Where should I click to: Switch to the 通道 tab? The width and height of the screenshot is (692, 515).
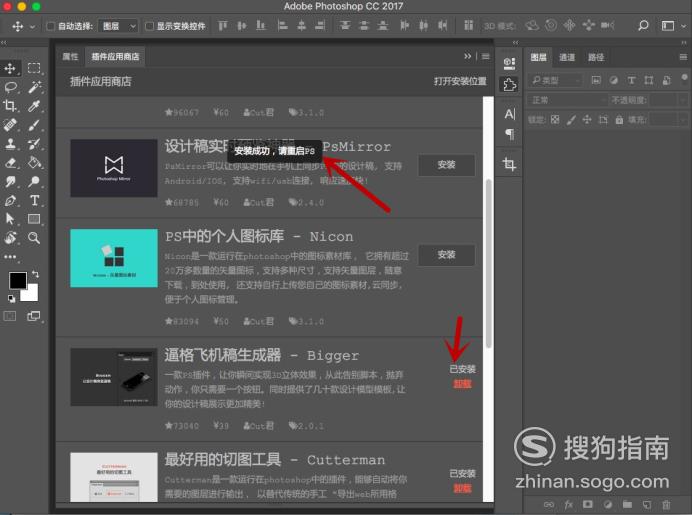tap(567, 57)
